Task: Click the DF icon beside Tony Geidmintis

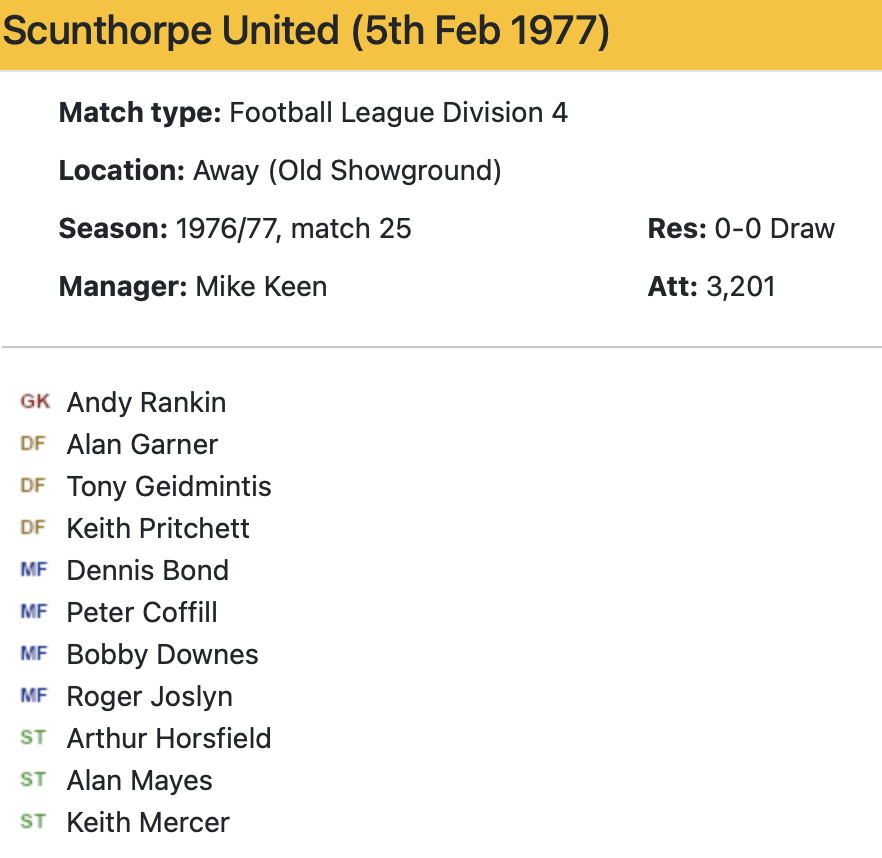Action: pos(33,486)
